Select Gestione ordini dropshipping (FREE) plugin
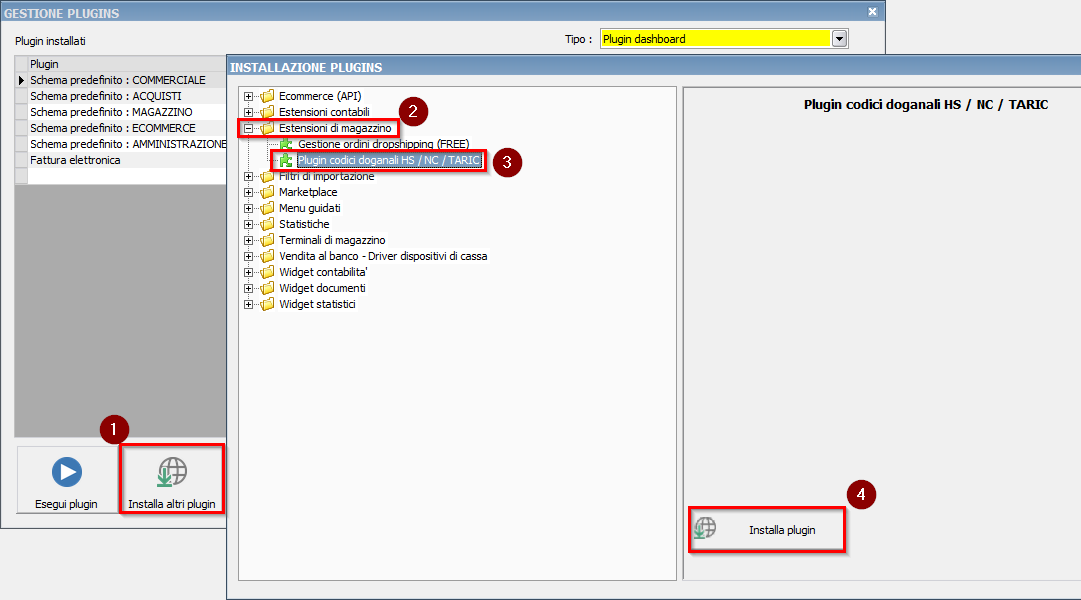This screenshot has height=600, width=1081. coord(383,144)
